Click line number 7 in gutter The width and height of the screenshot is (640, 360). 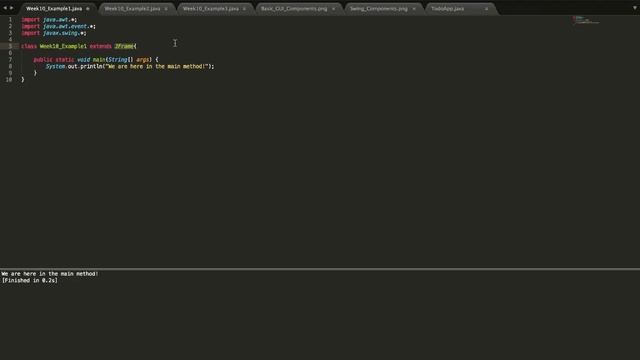pyautogui.click(x=10, y=60)
